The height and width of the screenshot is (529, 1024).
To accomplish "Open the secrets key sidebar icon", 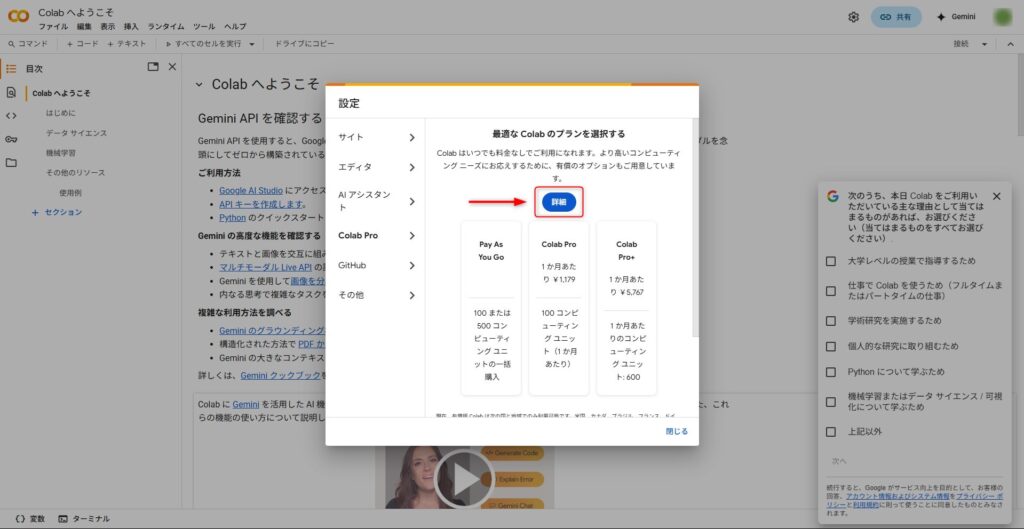I will click(11, 139).
